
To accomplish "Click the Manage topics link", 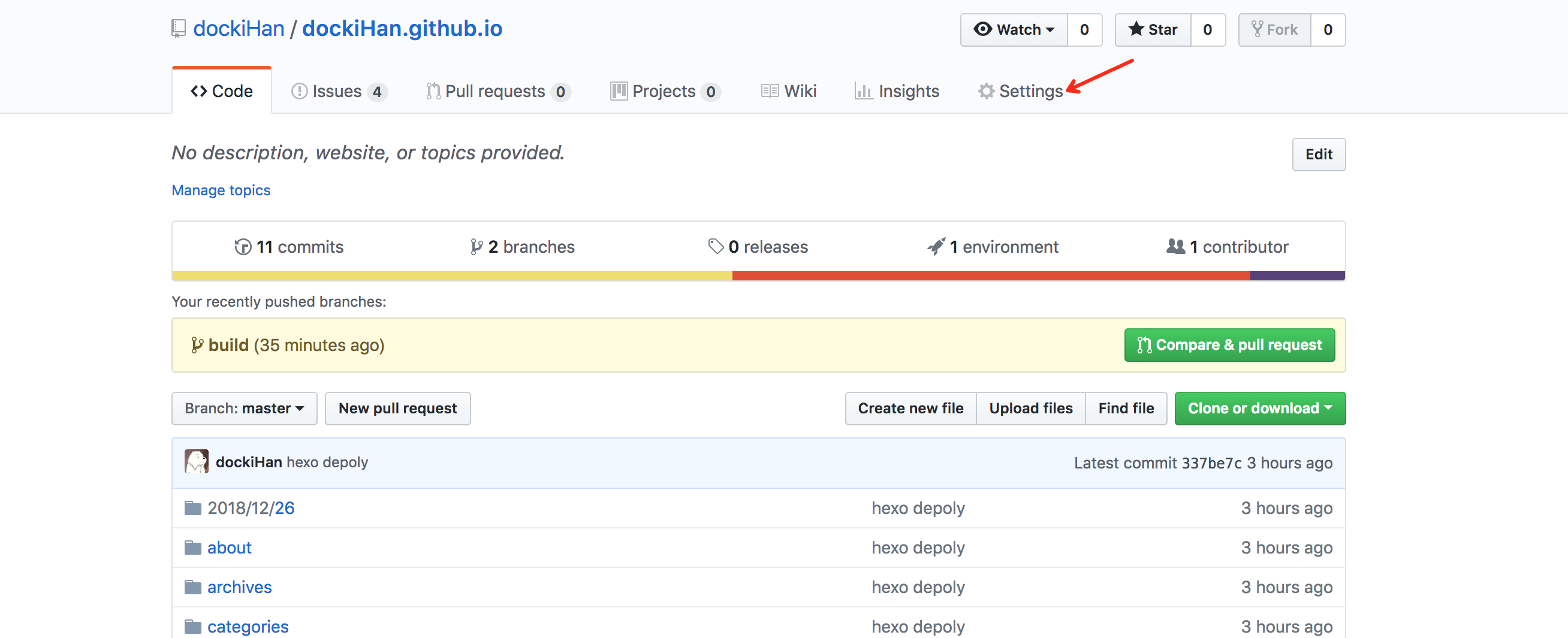I will click(x=221, y=191).
